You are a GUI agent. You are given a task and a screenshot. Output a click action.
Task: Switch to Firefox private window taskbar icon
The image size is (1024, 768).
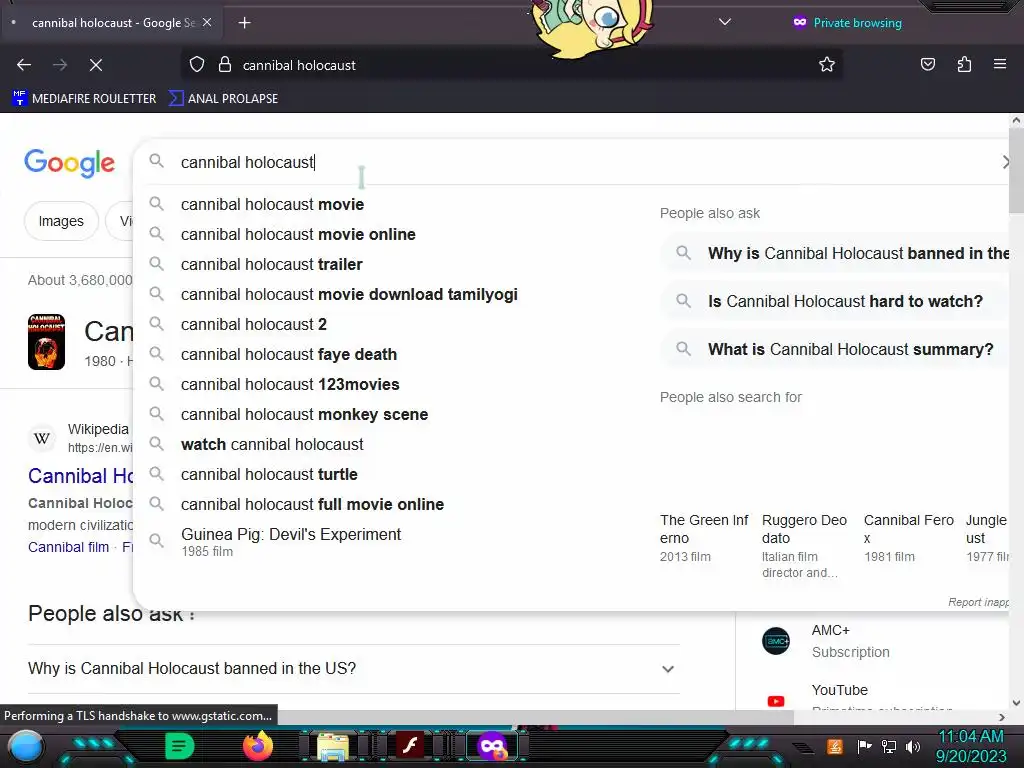point(492,746)
